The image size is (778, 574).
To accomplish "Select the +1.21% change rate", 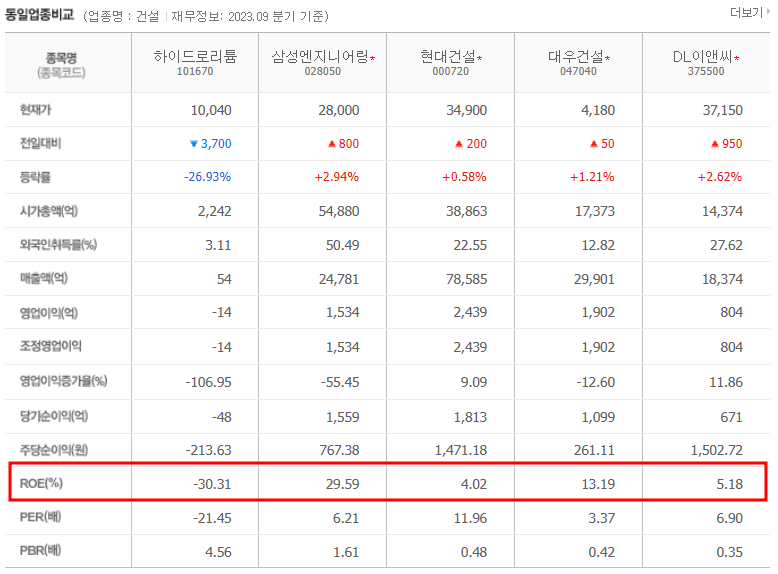I will tap(592, 177).
